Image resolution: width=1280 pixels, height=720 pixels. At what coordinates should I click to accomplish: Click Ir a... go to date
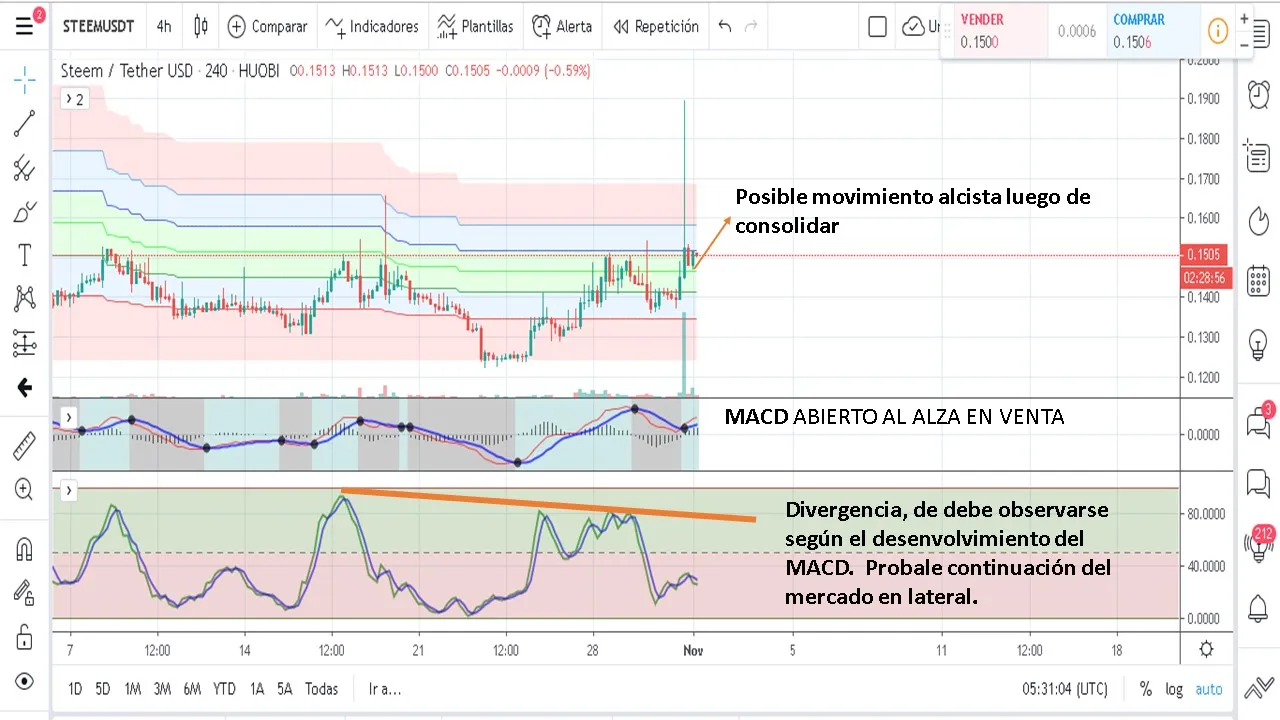click(x=384, y=689)
